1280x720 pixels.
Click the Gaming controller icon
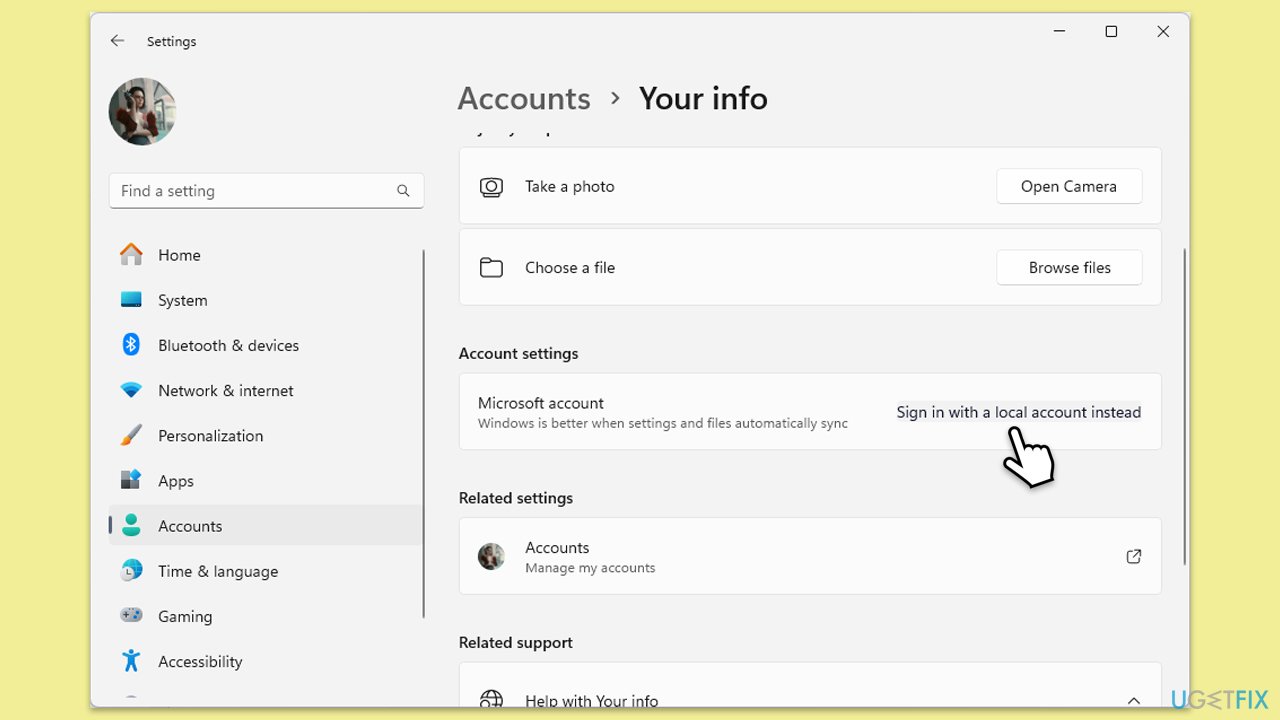click(x=131, y=616)
